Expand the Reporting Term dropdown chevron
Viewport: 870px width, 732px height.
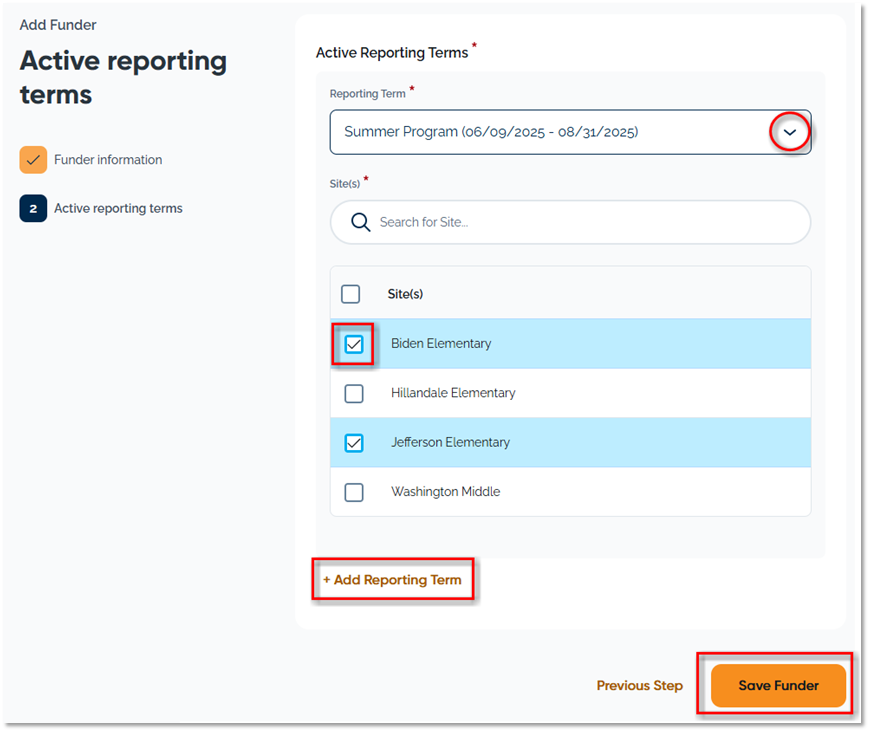(790, 132)
